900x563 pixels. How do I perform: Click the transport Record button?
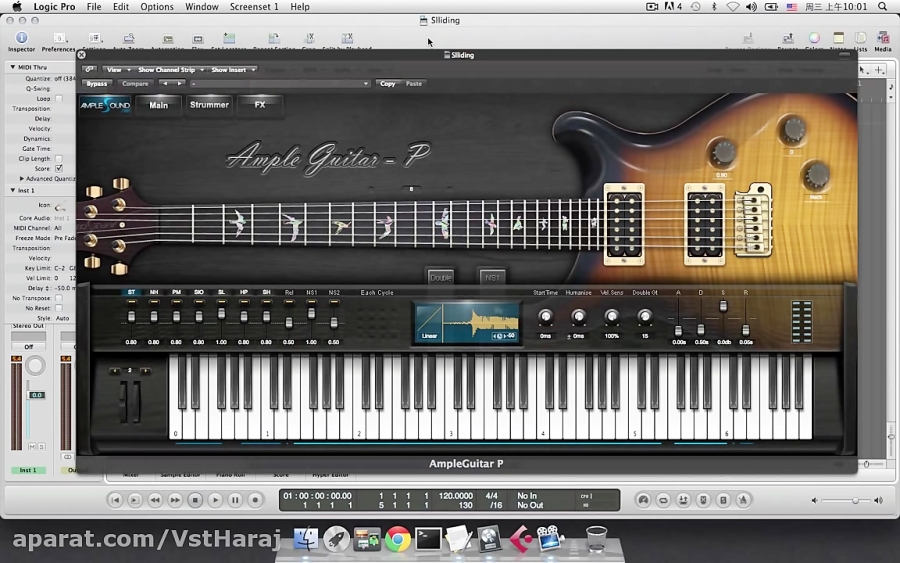(255, 500)
